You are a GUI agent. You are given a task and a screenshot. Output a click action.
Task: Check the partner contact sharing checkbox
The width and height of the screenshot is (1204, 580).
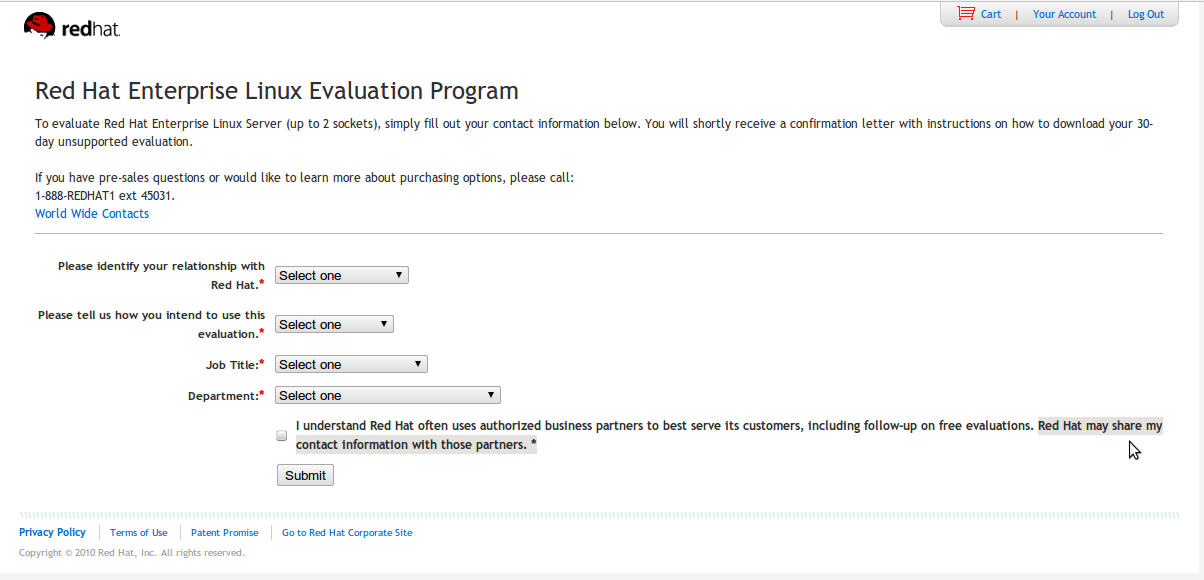282,436
